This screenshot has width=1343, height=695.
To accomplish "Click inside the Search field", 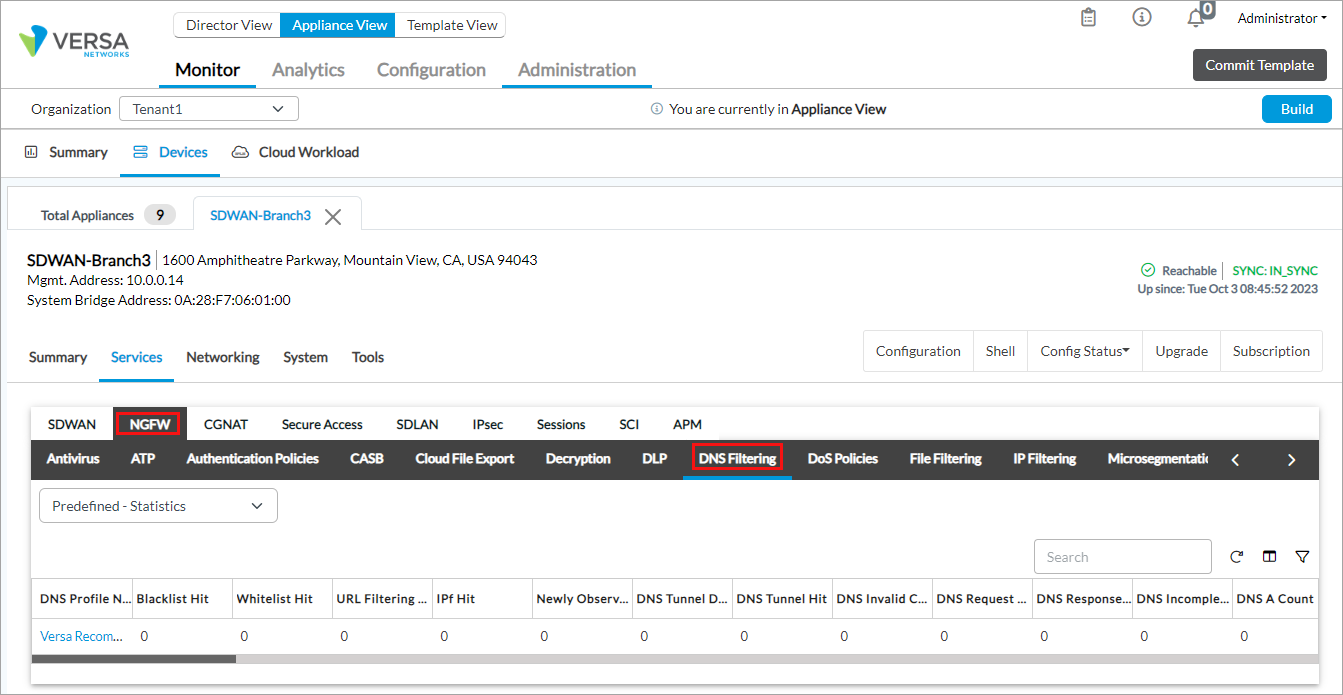I will point(1122,556).
